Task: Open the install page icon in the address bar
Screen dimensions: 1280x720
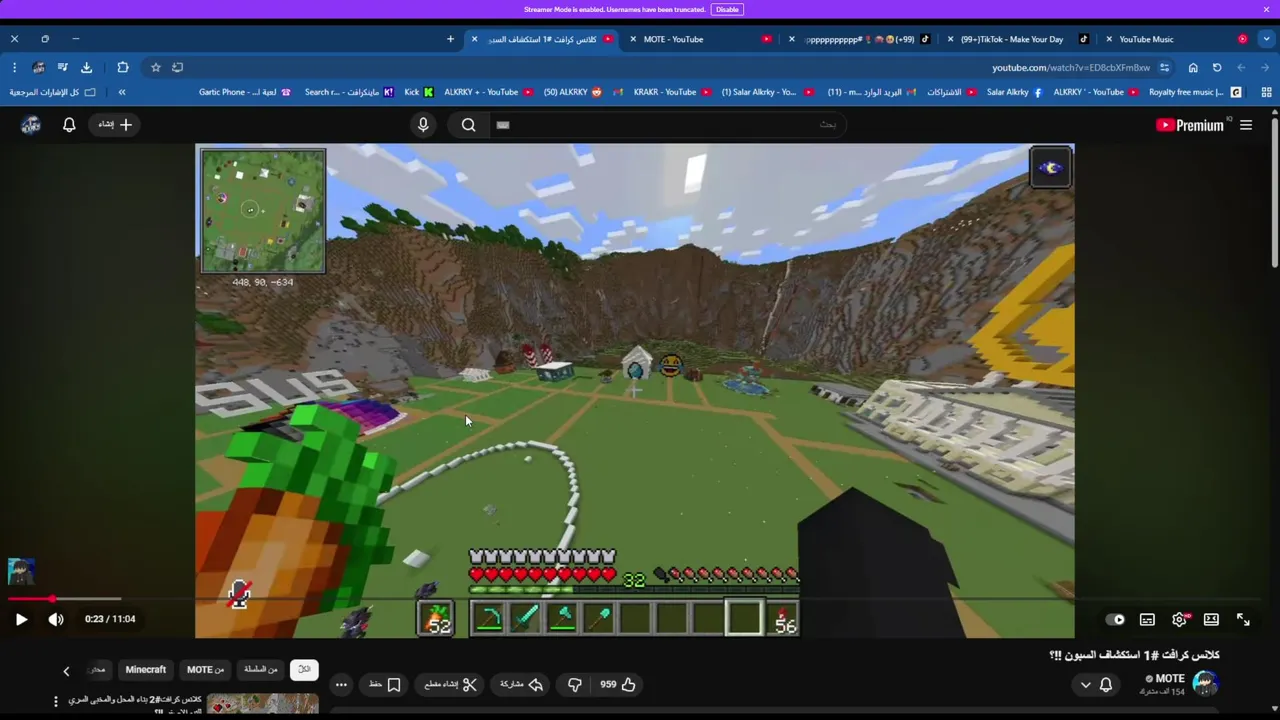Action: (178, 67)
